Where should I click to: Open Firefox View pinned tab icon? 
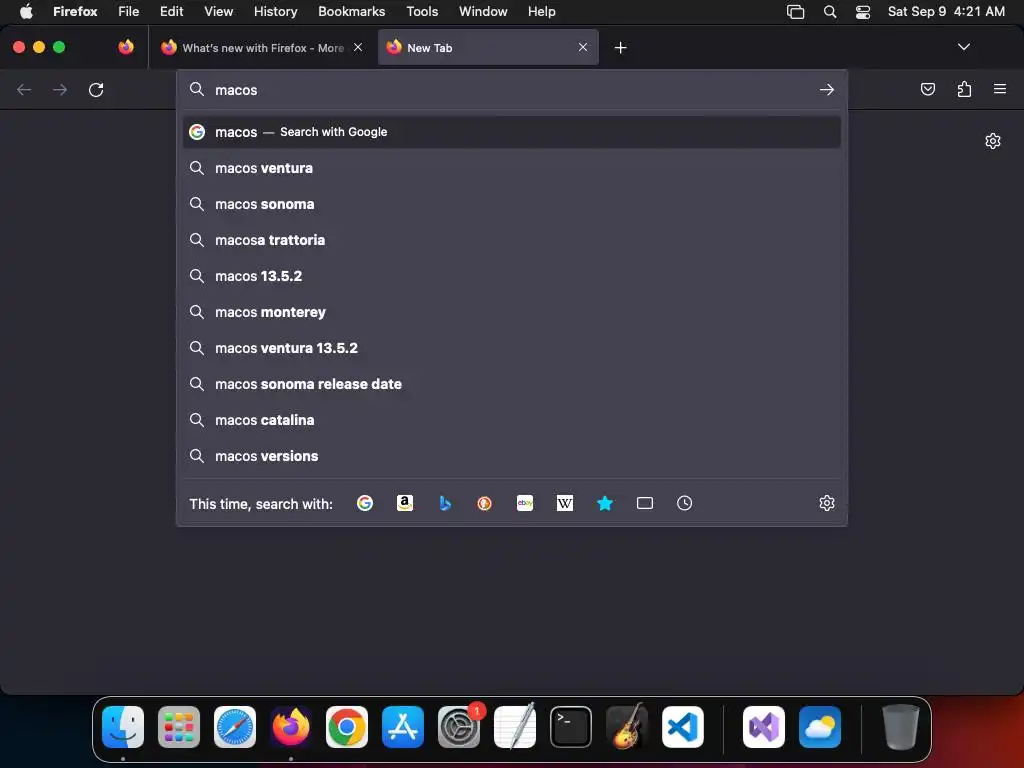tap(126, 47)
